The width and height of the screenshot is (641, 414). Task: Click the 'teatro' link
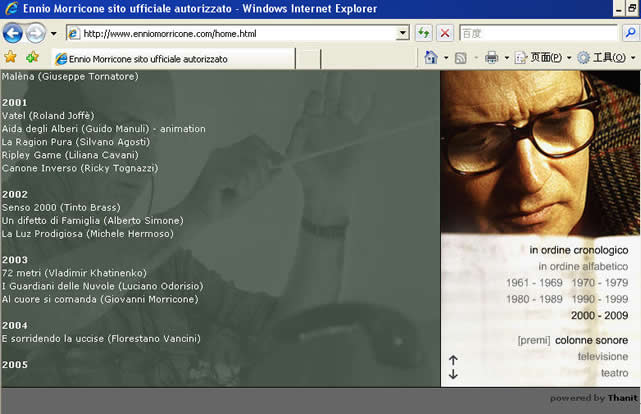point(614,373)
